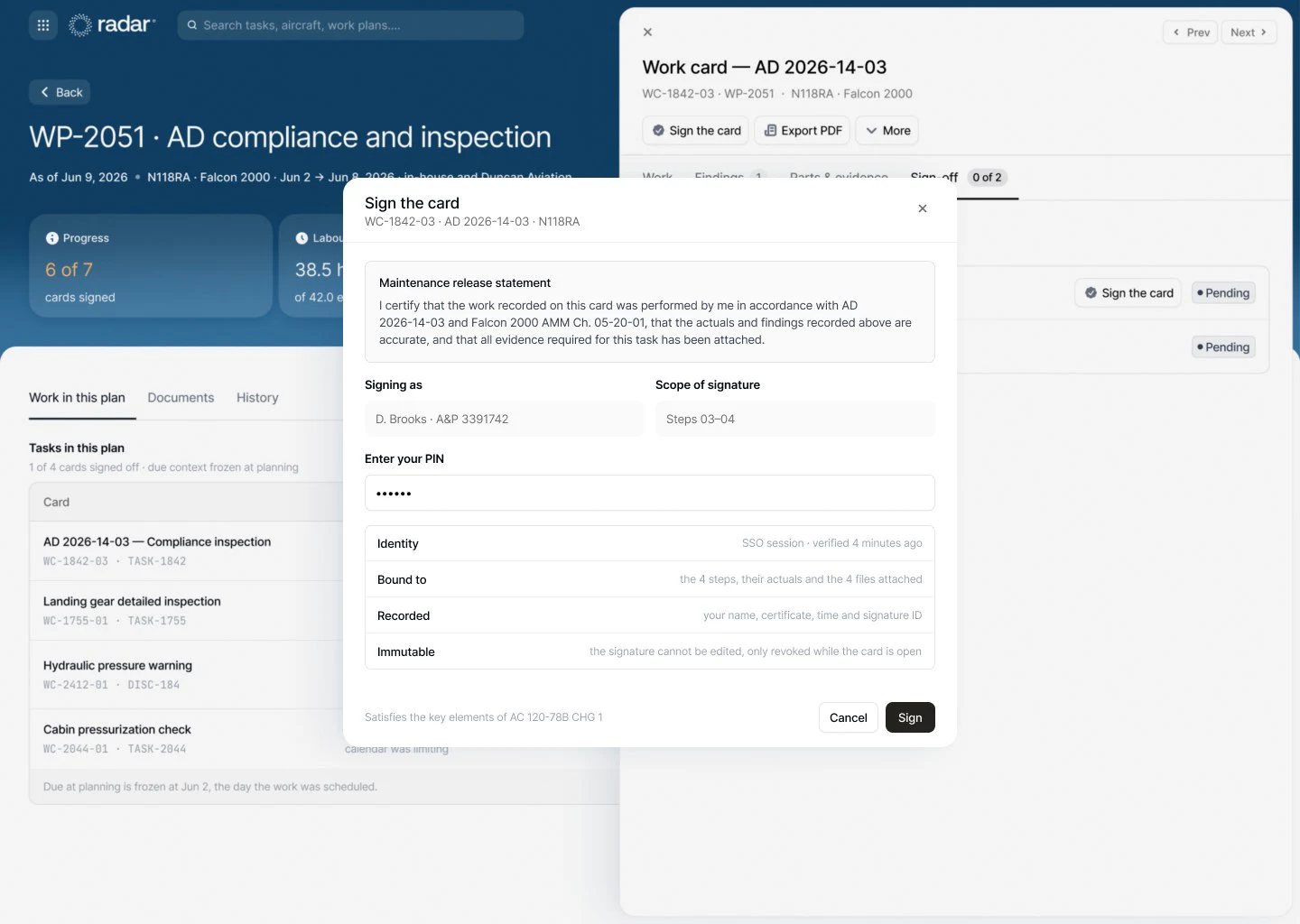Switch to Work in this plan tab
Viewport: 1300px width, 924px height.
point(78,398)
